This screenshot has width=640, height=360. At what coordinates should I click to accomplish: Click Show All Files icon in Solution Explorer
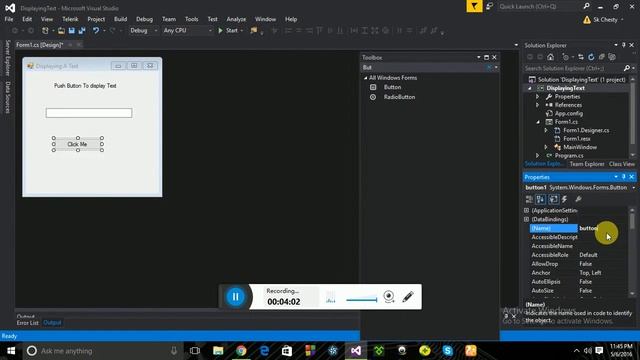point(612,57)
